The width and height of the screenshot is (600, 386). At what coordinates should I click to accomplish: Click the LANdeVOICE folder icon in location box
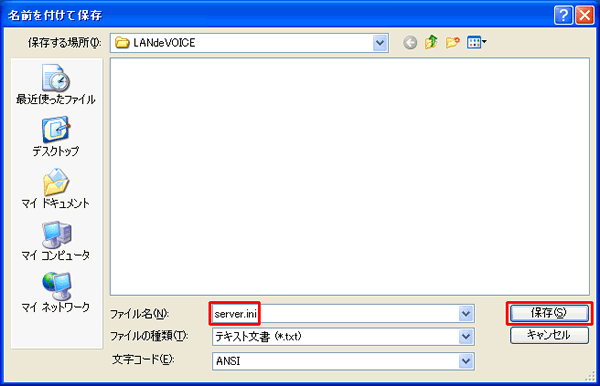[122, 42]
